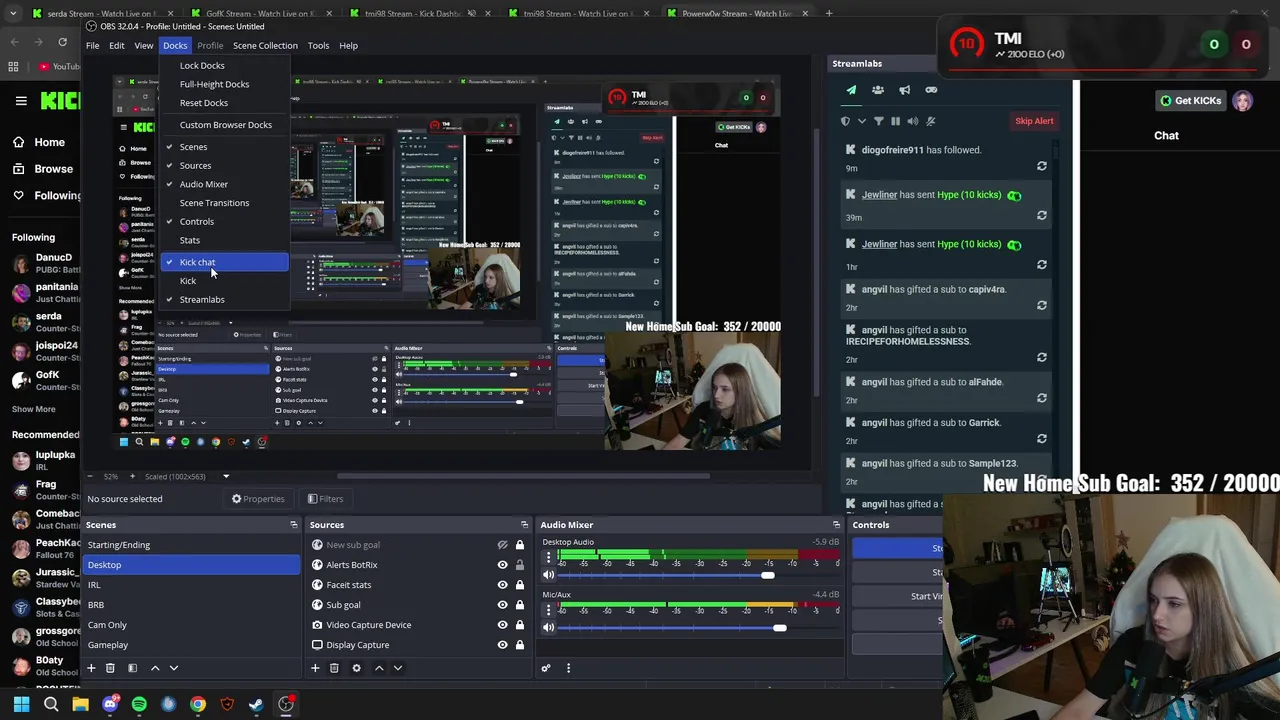Image resolution: width=1280 pixels, height=720 pixels.
Task: Select the Gameplay scene
Action: click(192, 645)
